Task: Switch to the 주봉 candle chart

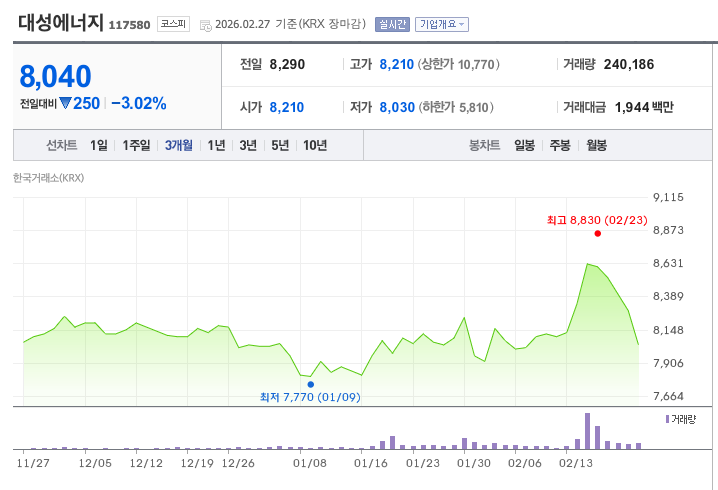Action: pos(560,146)
